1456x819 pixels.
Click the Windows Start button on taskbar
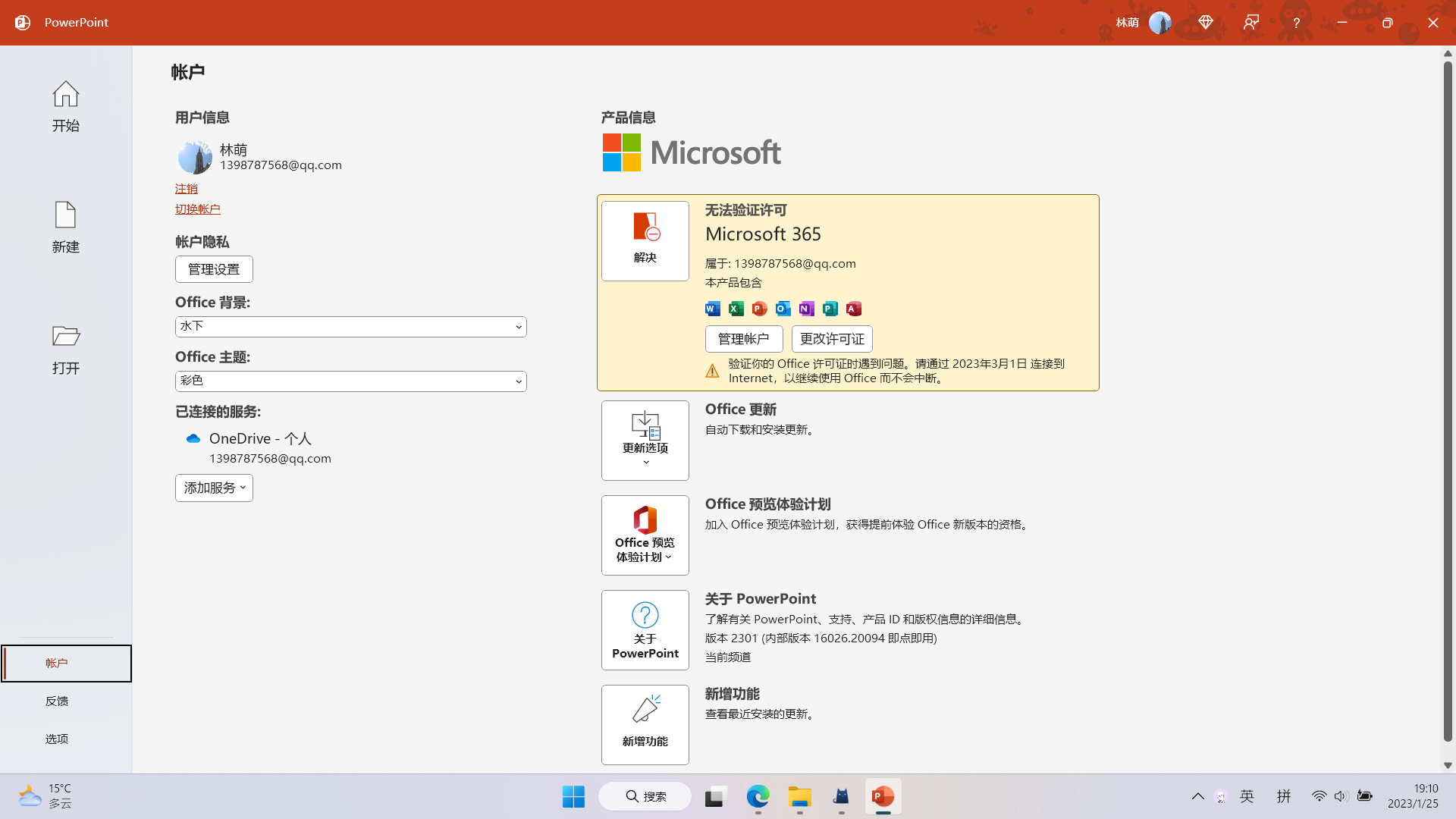pos(573,796)
